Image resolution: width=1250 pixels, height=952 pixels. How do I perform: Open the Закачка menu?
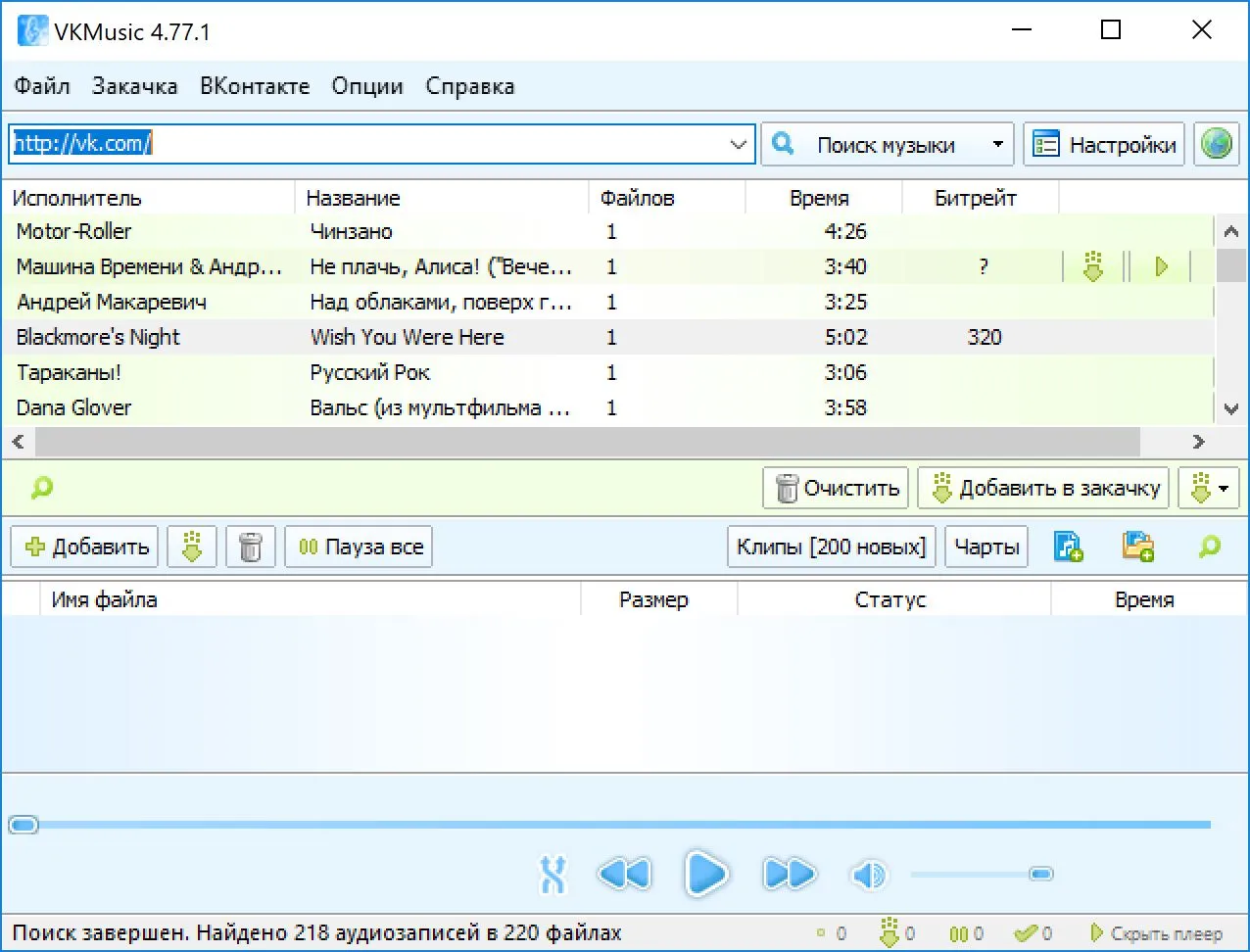pos(135,86)
